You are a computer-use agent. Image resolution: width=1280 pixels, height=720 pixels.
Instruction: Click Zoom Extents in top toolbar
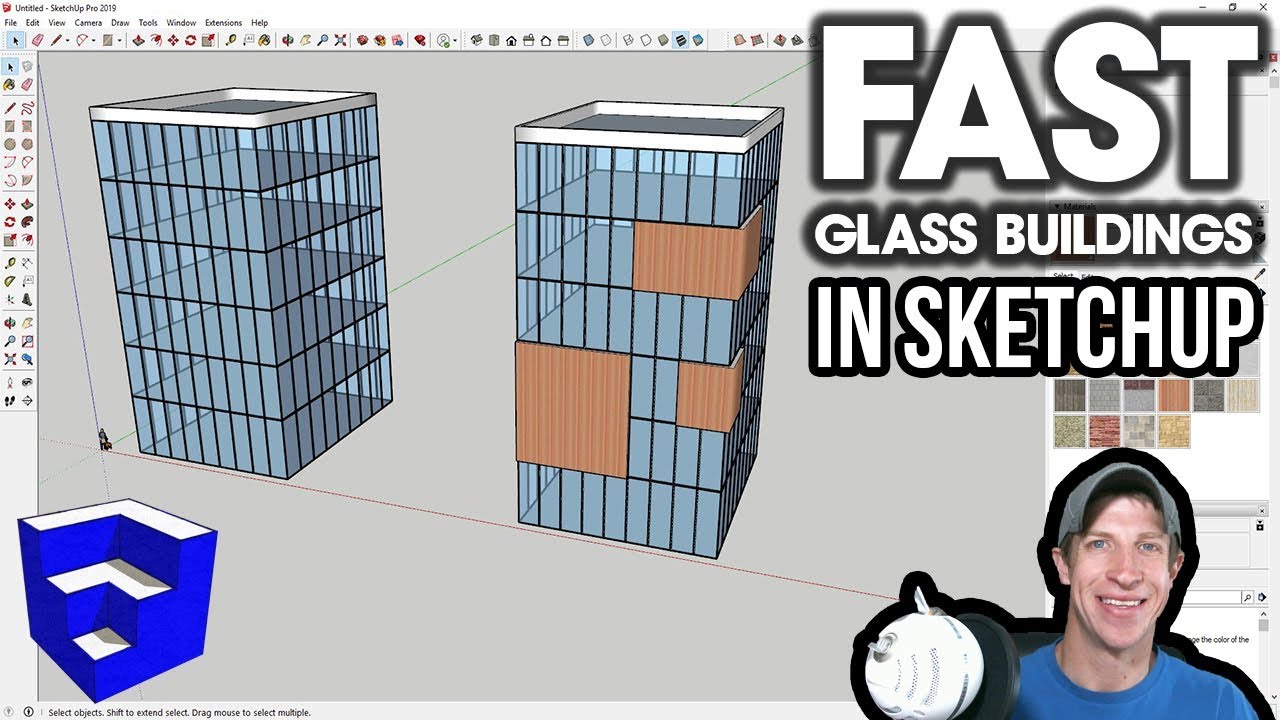pos(340,40)
